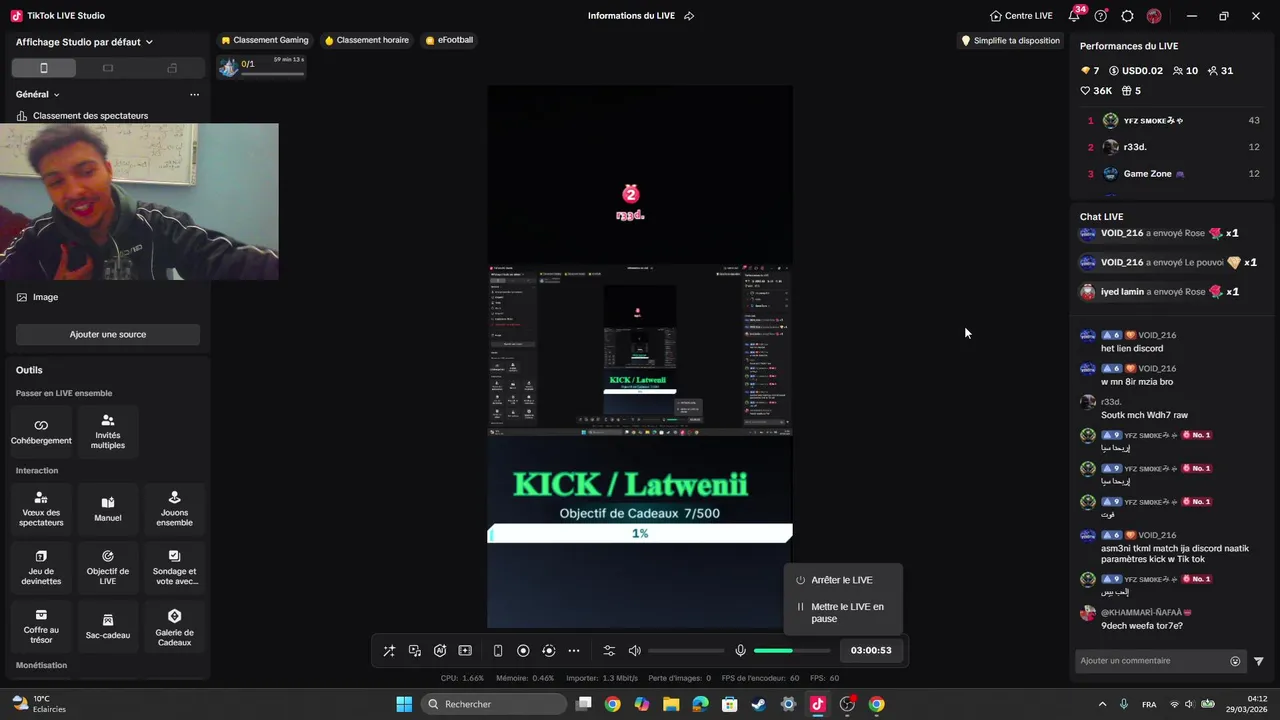Click Informations du LIVE title
Image resolution: width=1280 pixels, height=720 pixels.
click(631, 16)
